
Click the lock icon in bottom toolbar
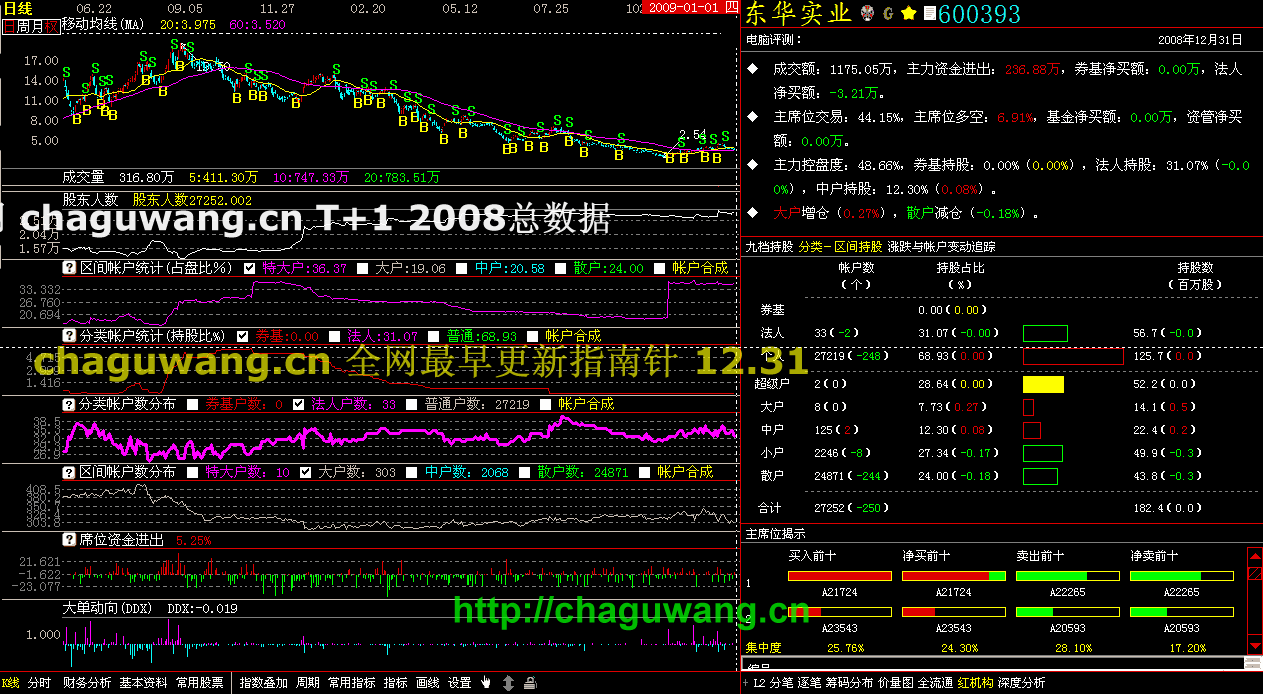(530, 683)
